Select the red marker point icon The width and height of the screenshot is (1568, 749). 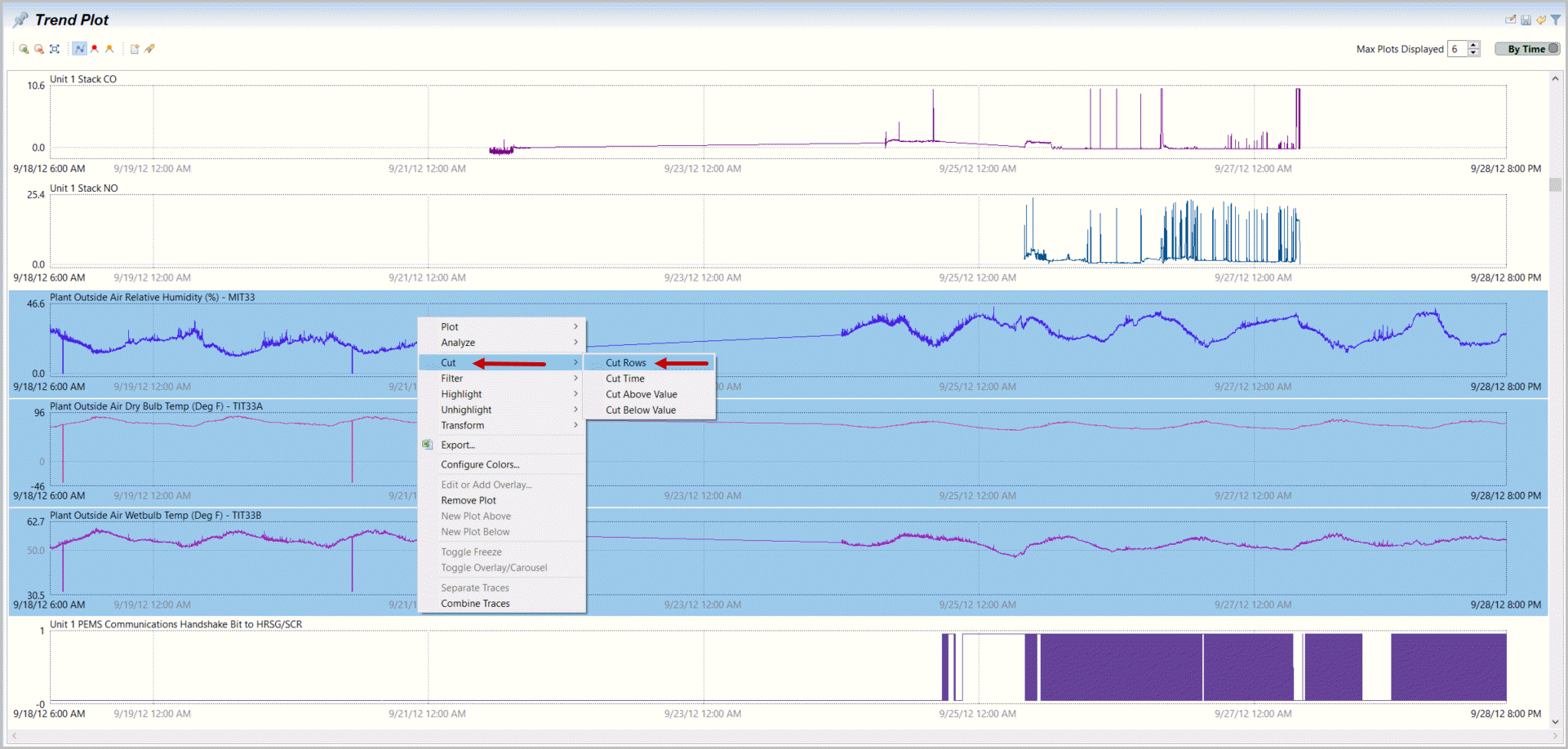click(95, 49)
